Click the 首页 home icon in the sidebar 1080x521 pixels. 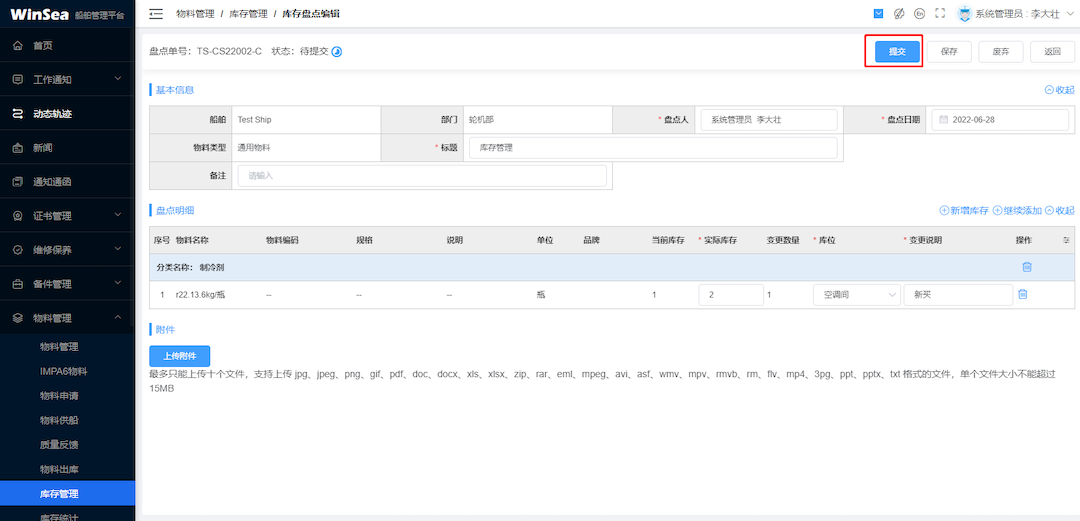[x=18, y=45]
